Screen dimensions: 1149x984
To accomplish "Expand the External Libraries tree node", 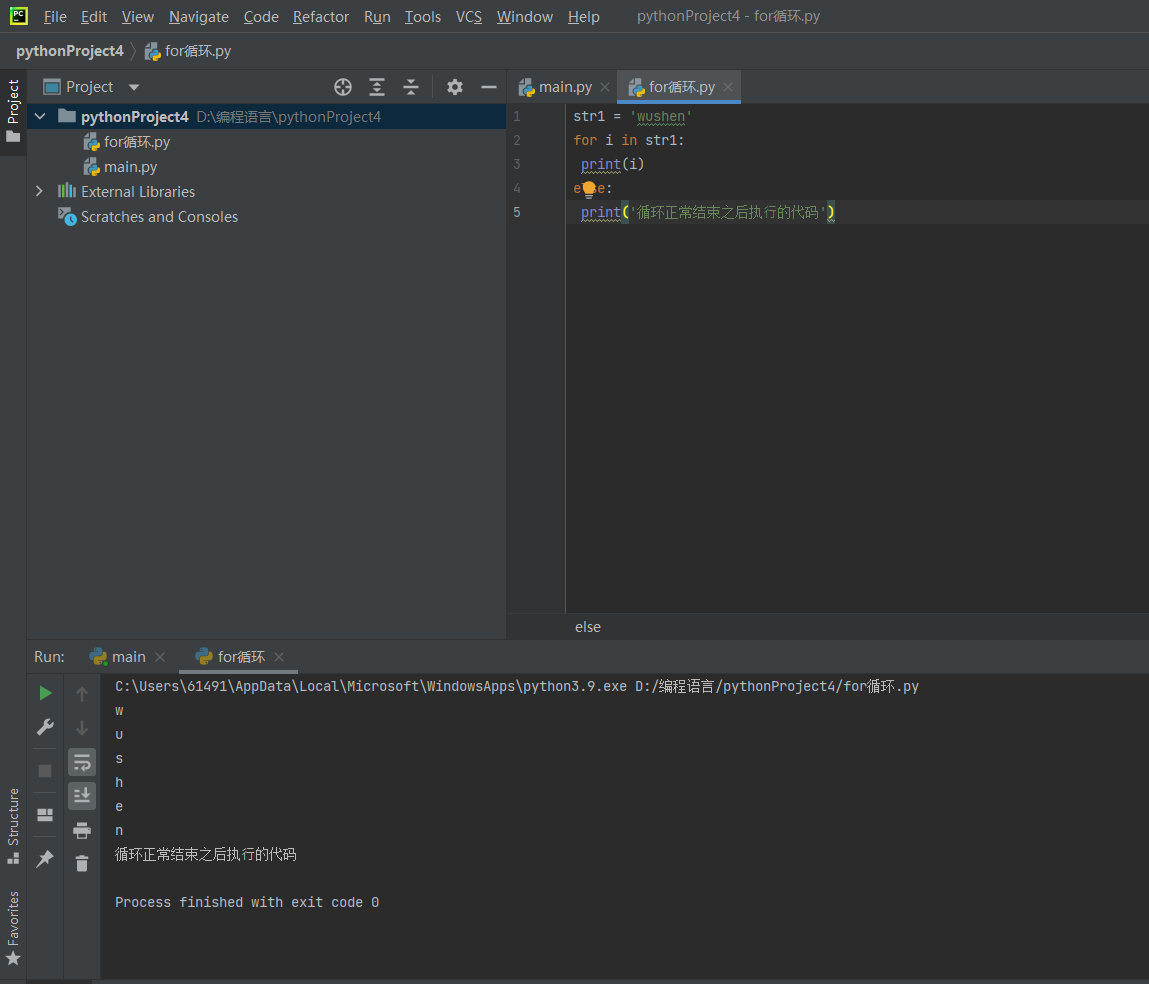I will coord(39,191).
